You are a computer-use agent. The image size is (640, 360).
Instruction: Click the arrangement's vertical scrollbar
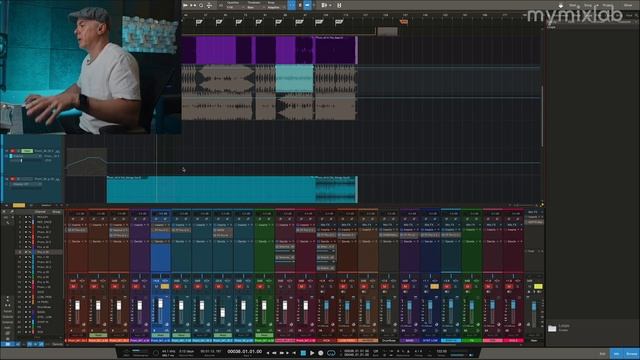[542, 116]
